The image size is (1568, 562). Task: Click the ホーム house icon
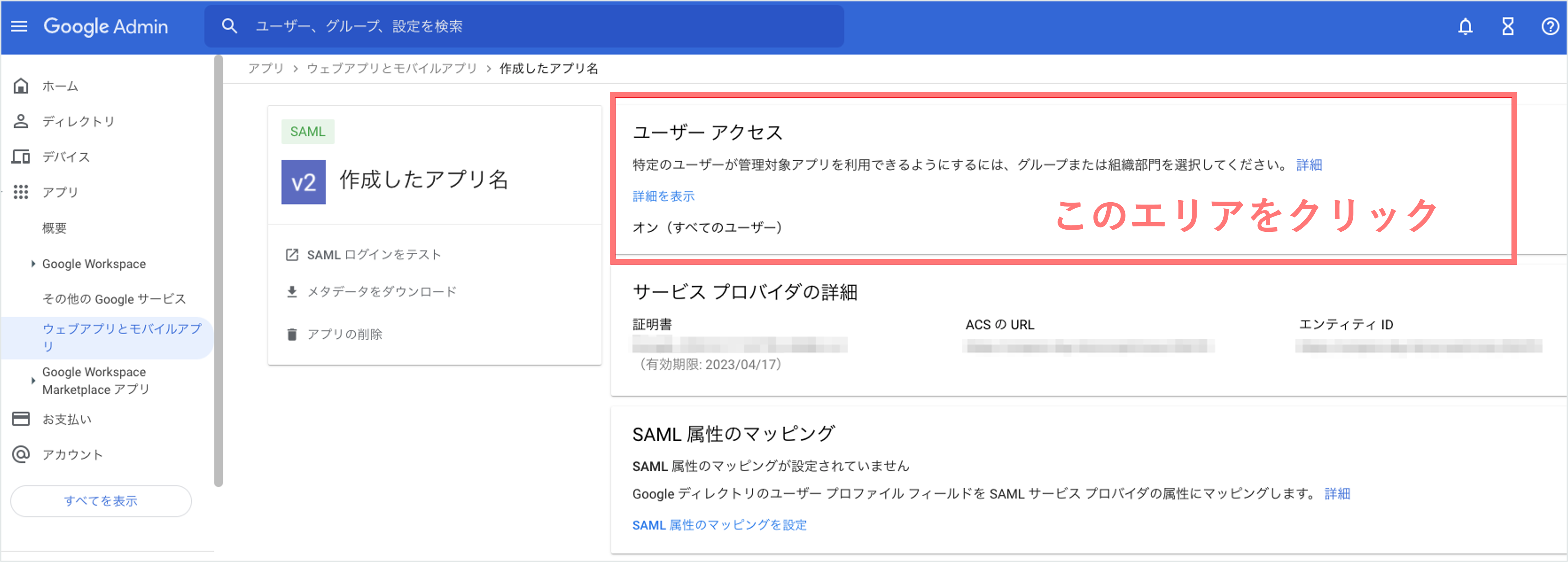coord(21,86)
